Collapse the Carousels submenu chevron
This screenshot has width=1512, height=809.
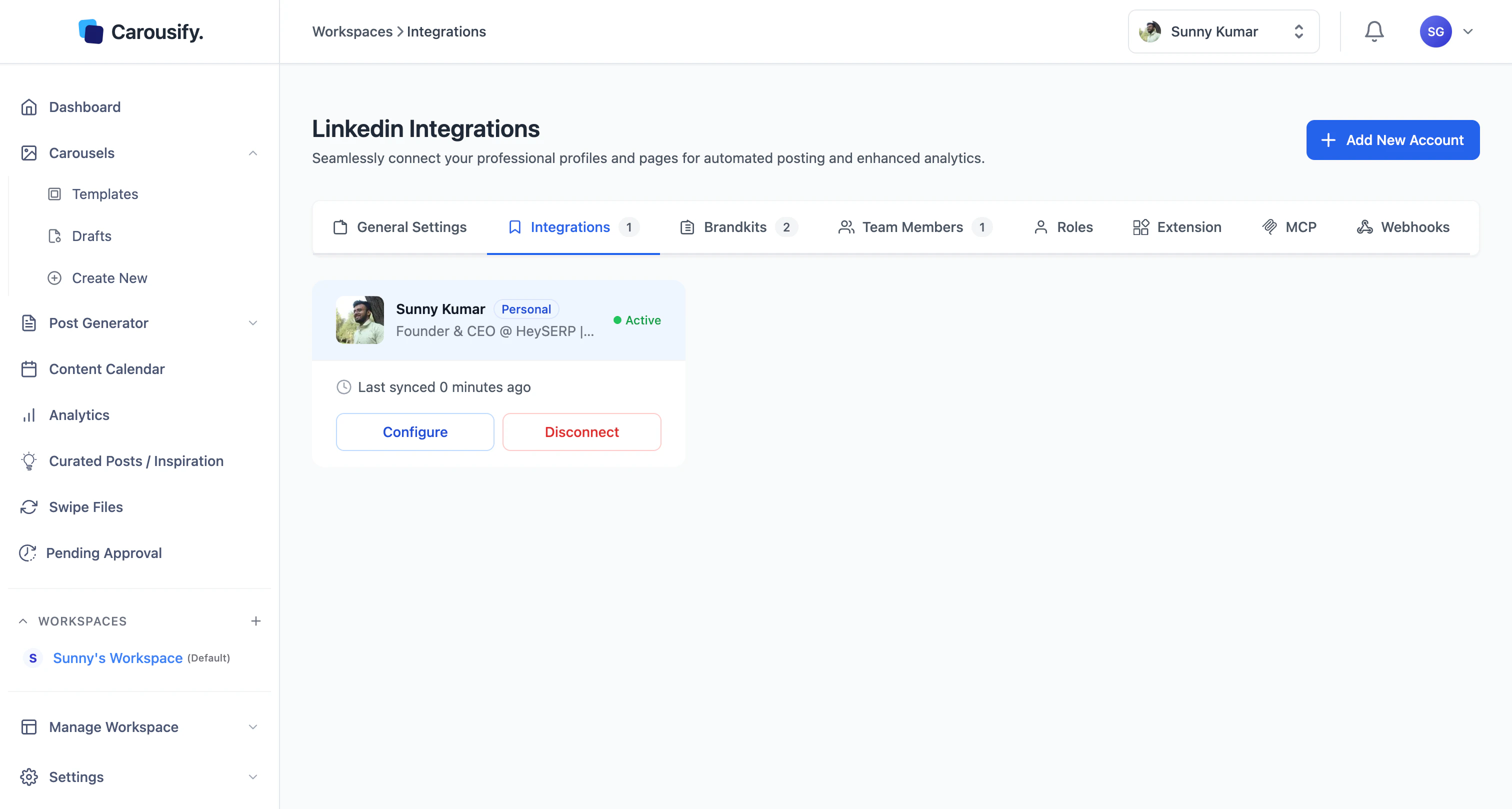pos(253,153)
